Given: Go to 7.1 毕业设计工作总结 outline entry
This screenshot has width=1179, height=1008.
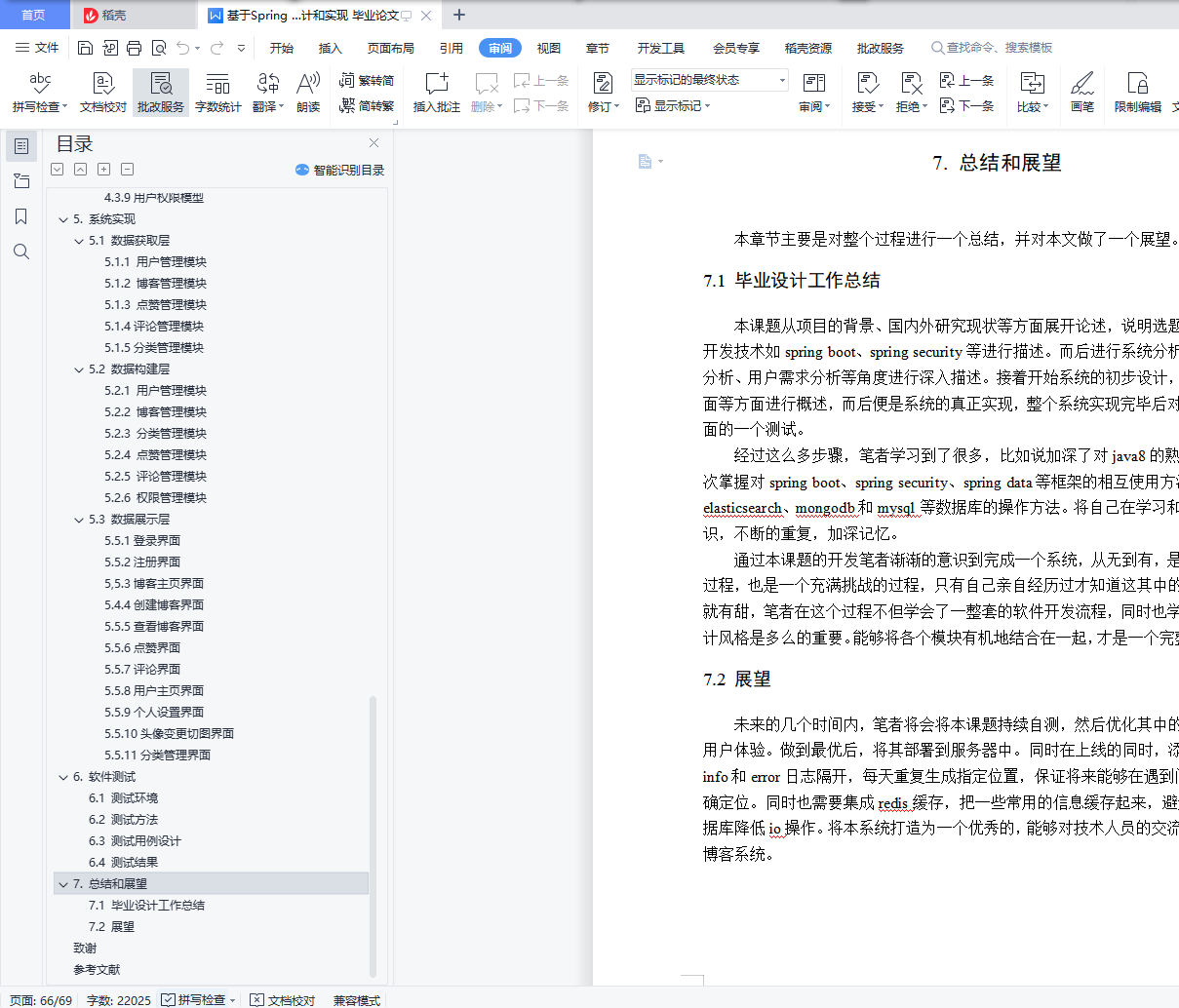Looking at the screenshot, I should coord(146,906).
